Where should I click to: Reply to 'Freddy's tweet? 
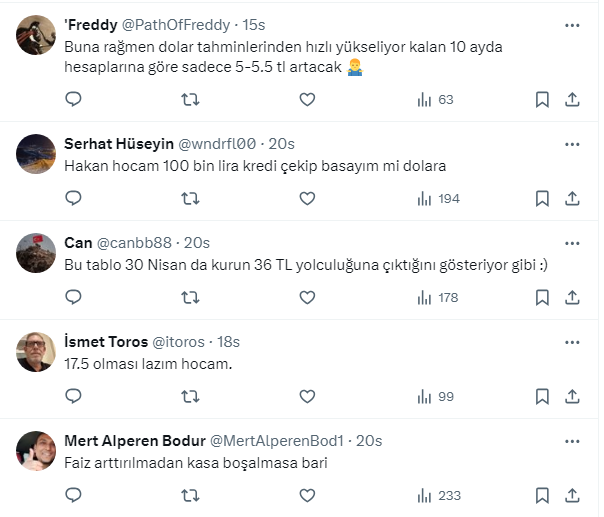click(73, 99)
